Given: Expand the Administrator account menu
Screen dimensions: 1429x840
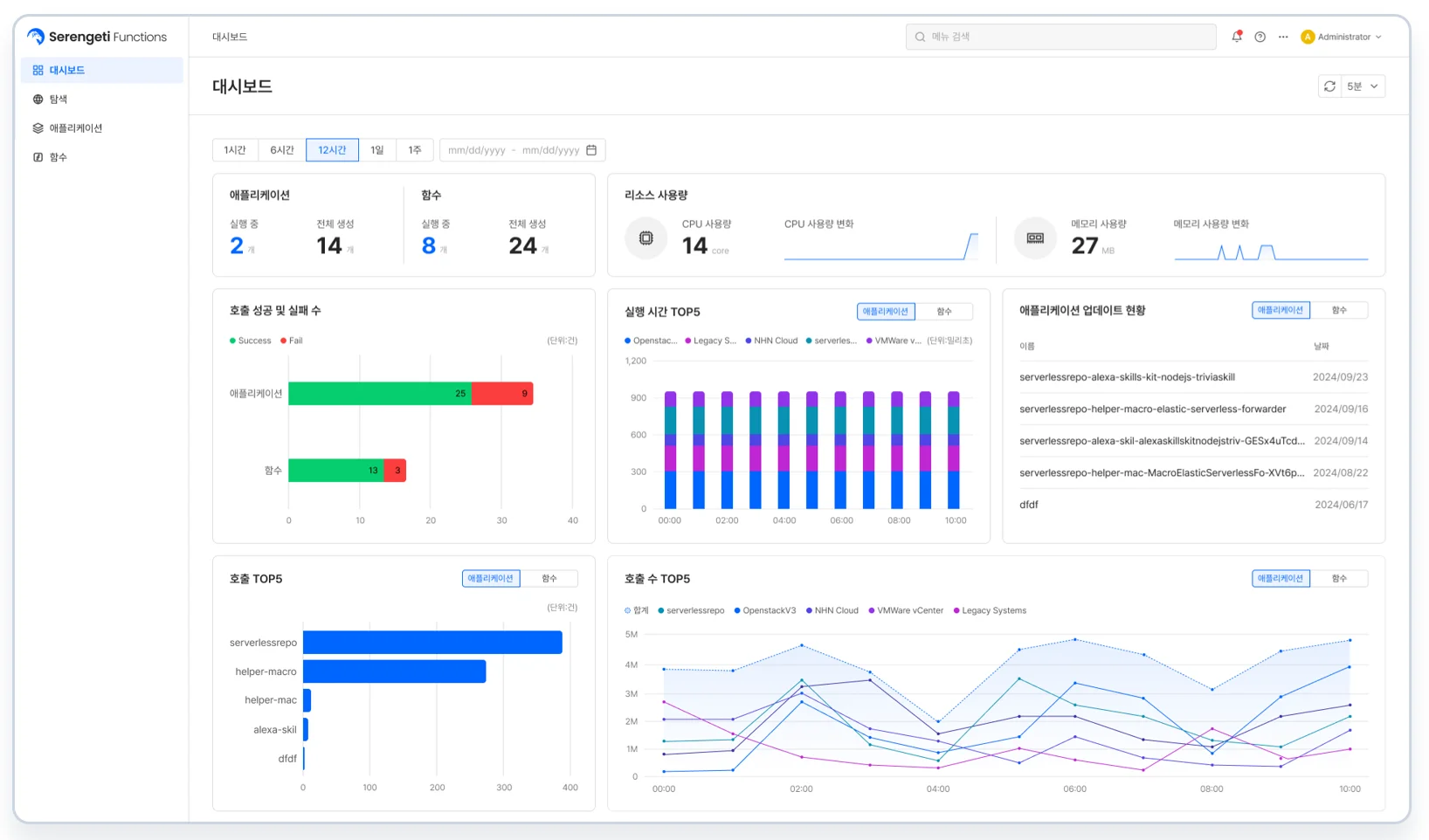Looking at the screenshot, I should click(1342, 37).
